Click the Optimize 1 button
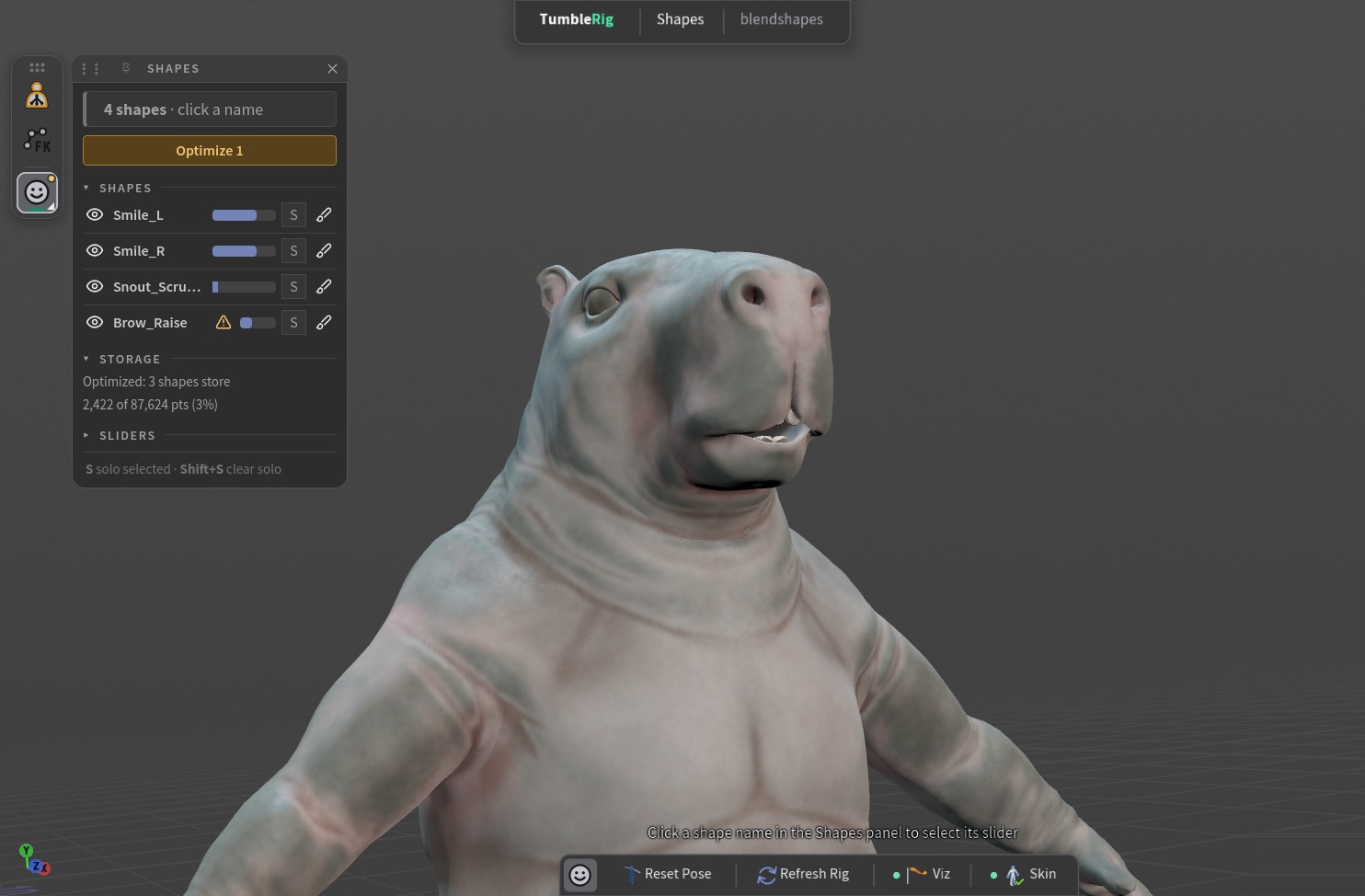1365x896 pixels. (210, 151)
